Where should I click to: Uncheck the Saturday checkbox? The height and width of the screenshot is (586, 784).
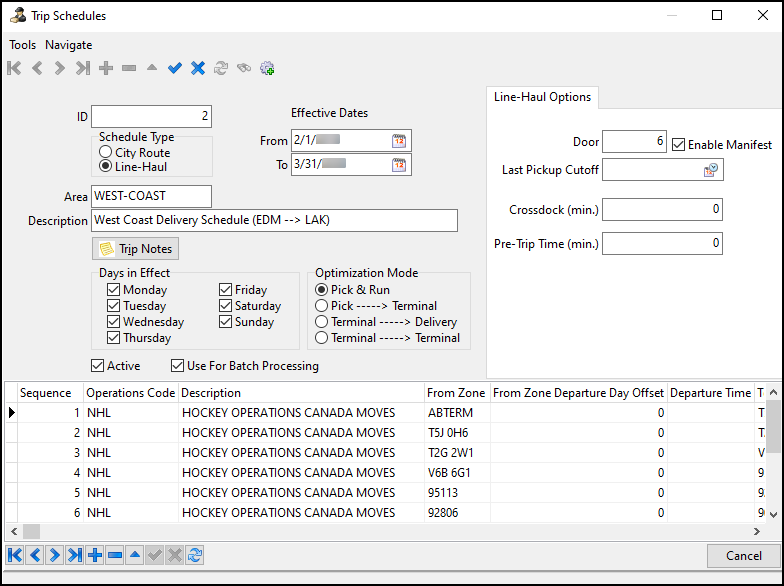coord(226,306)
